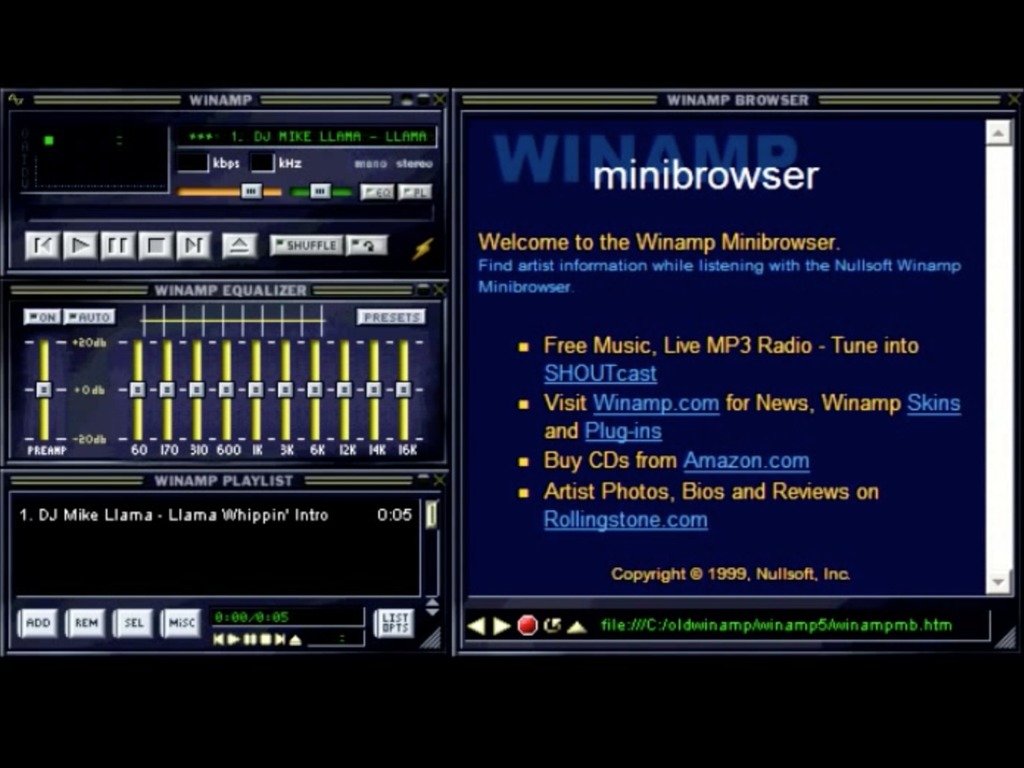Click the mini pause button in playlist
Image resolution: width=1024 pixels, height=768 pixels.
point(249,640)
